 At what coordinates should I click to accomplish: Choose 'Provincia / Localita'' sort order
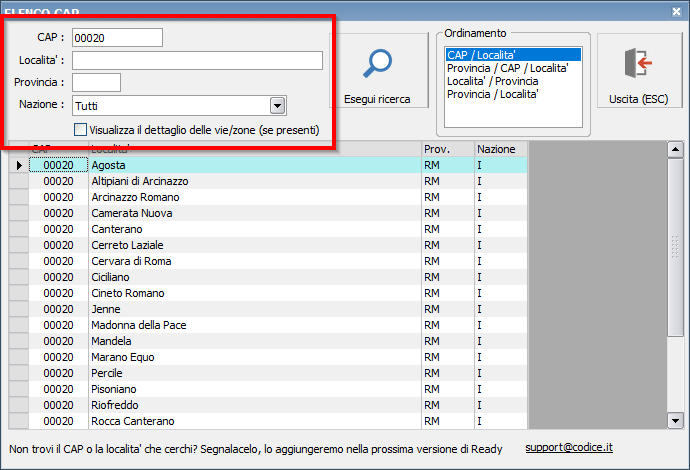click(493, 94)
